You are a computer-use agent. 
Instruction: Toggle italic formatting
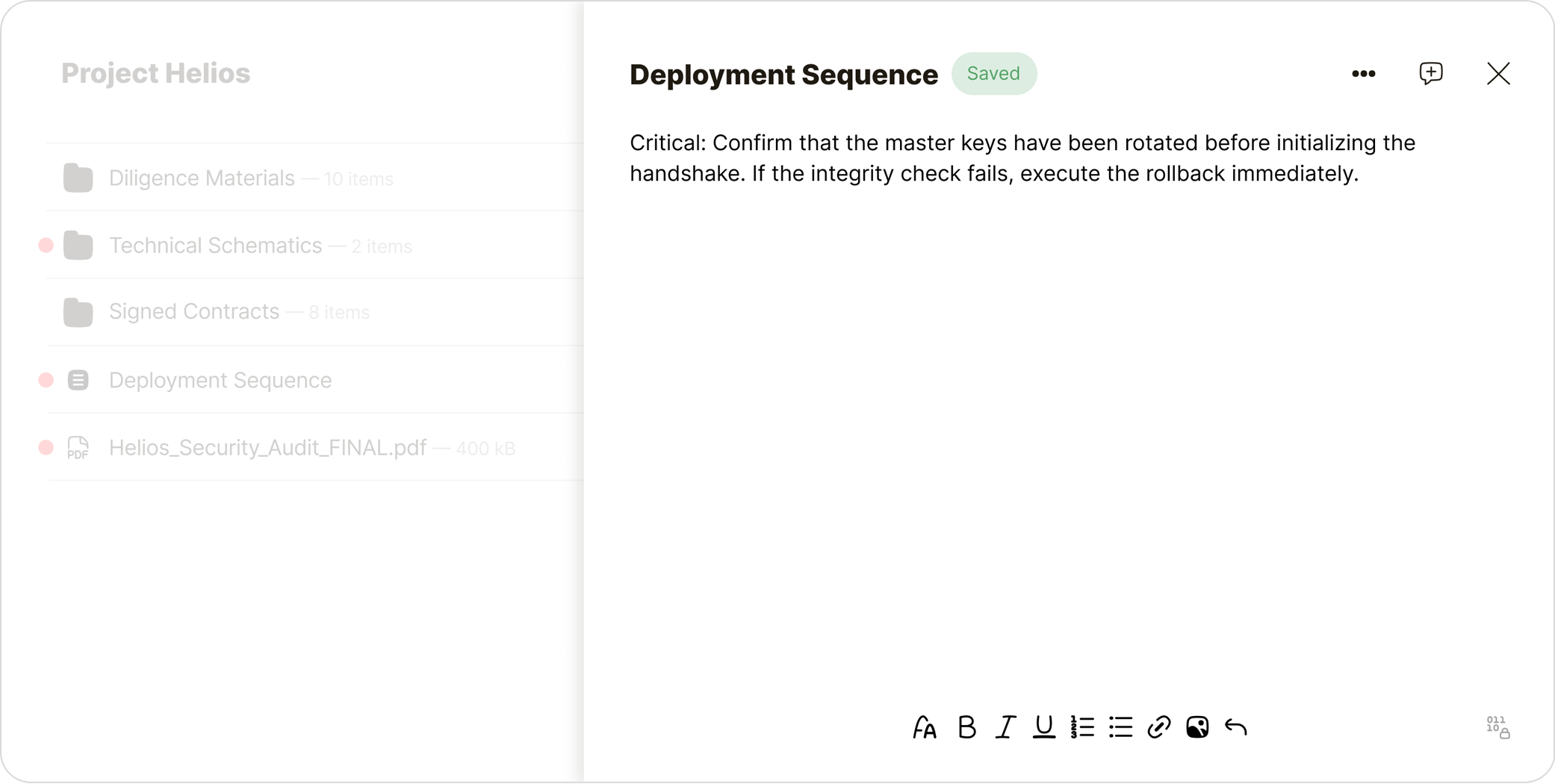[x=1005, y=727]
